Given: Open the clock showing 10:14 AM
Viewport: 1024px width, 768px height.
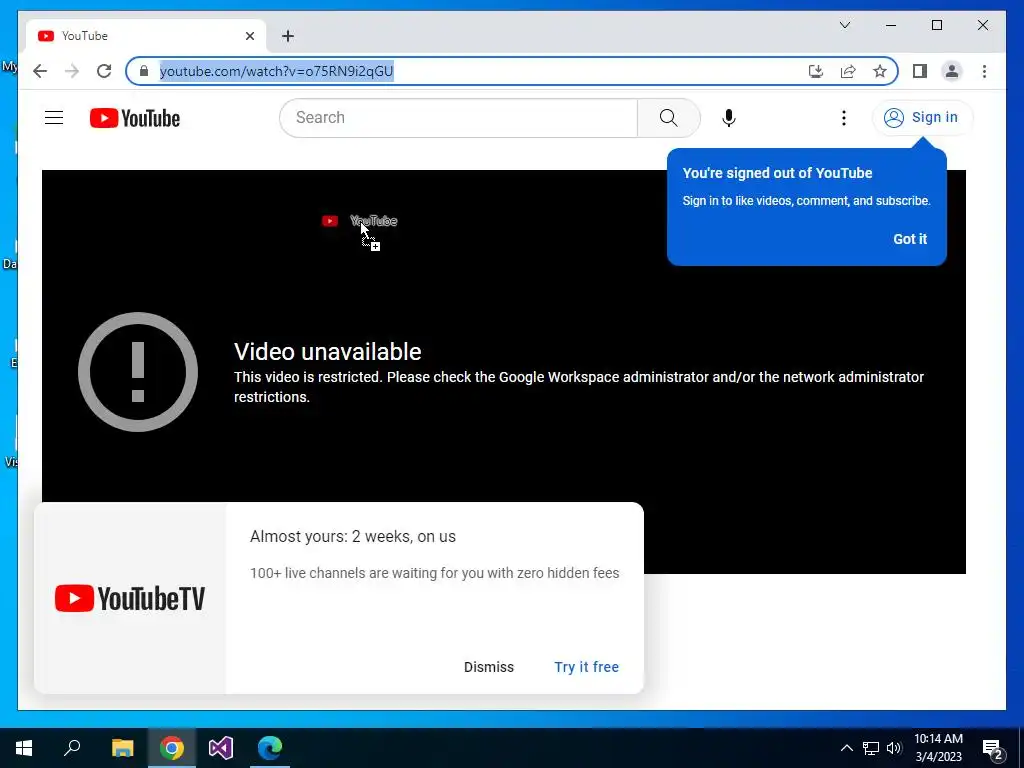Looking at the screenshot, I should pyautogui.click(x=938, y=748).
